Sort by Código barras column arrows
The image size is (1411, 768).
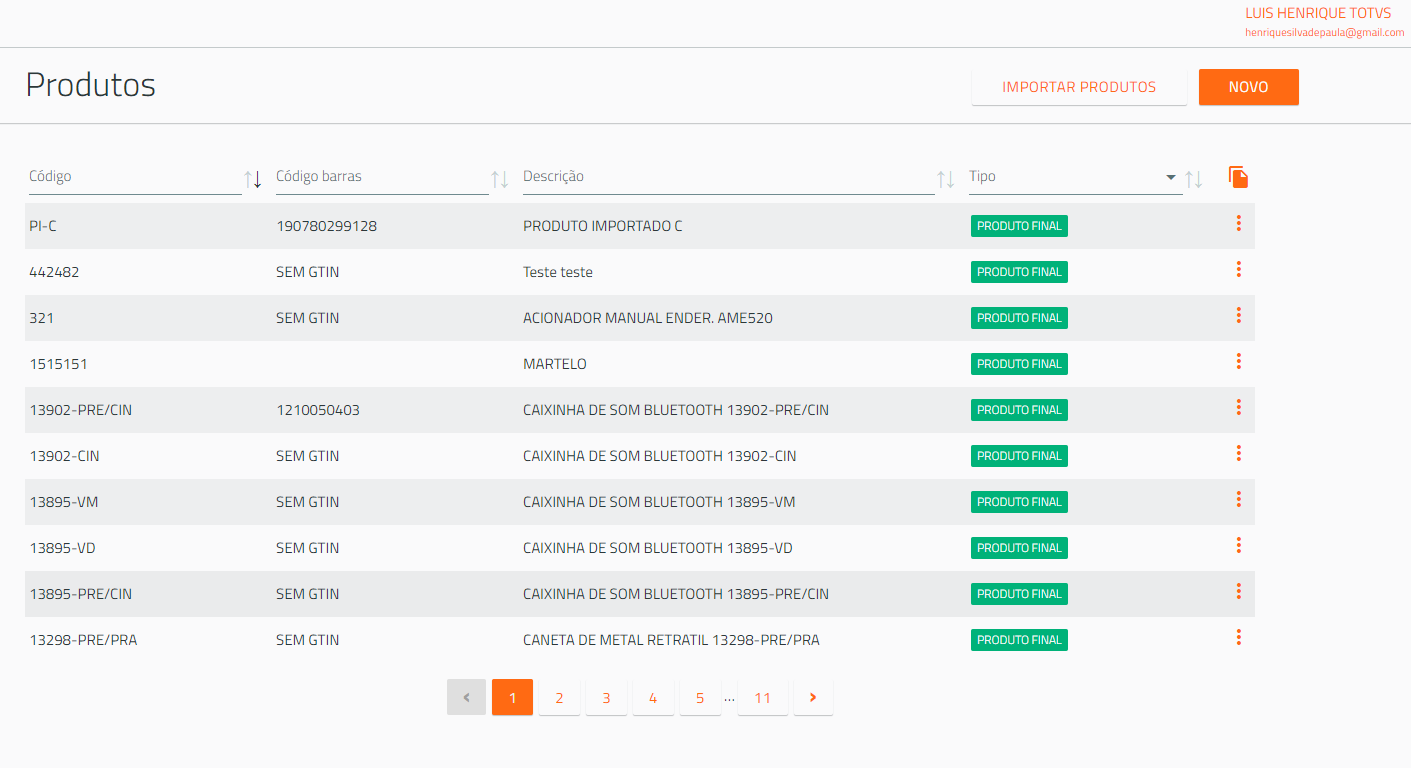500,180
